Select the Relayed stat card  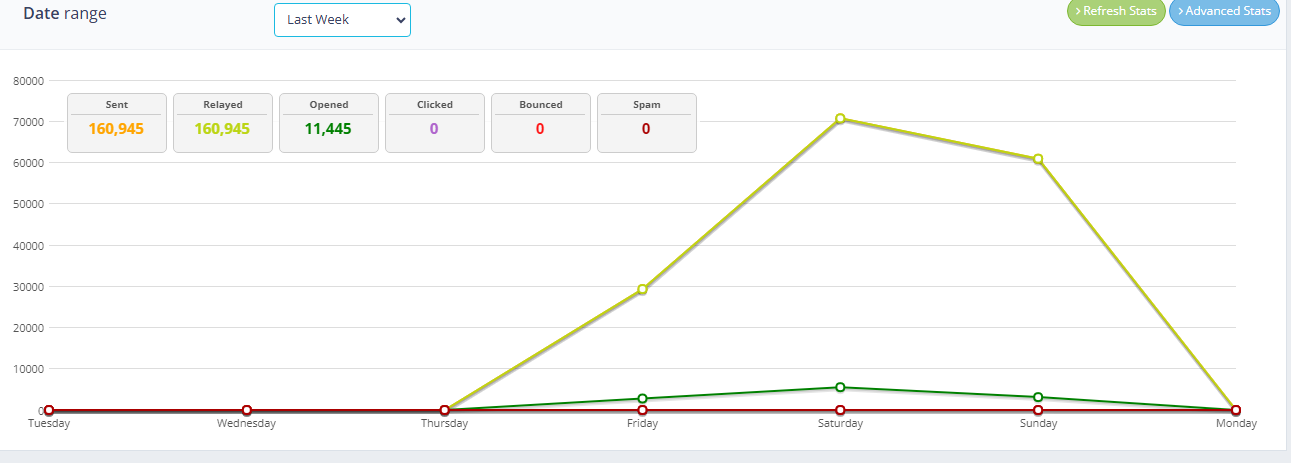click(222, 122)
